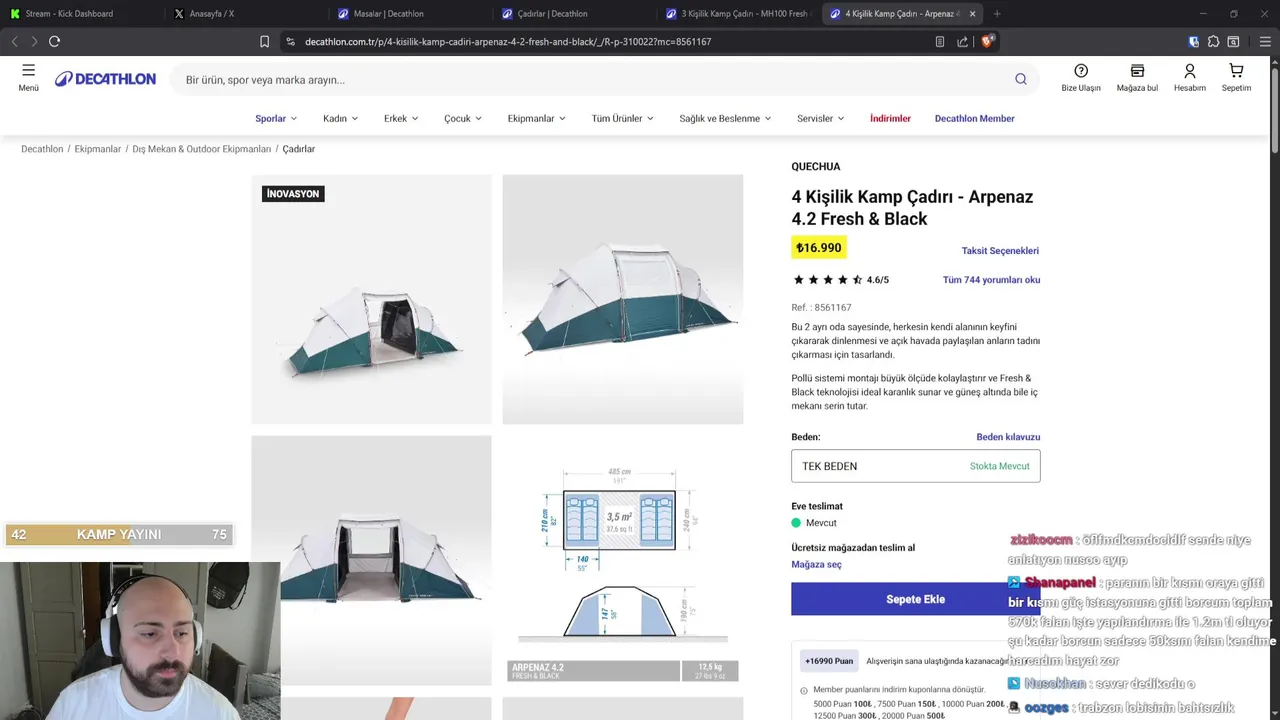
Task: Switch to 3 Kişilik Kamp Çadırı MH100 tab
Action: tap(738, 14)
